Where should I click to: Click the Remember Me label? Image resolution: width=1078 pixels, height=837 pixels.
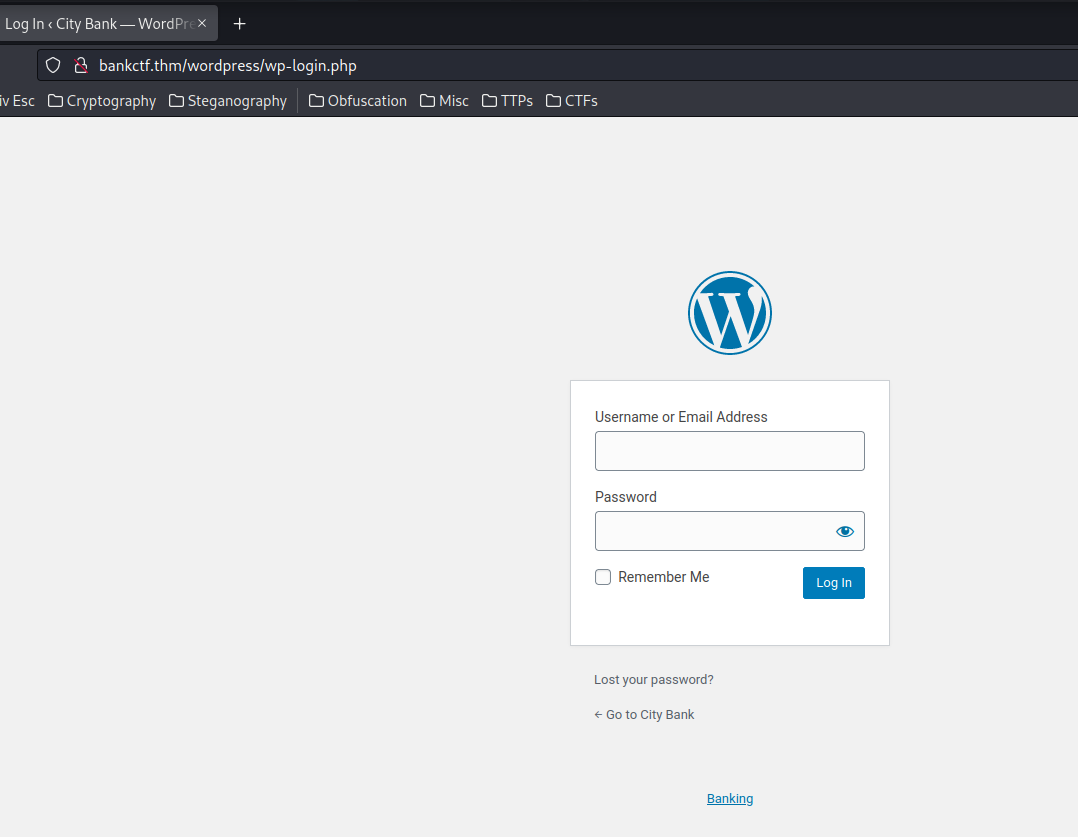(x=663, y=577)
